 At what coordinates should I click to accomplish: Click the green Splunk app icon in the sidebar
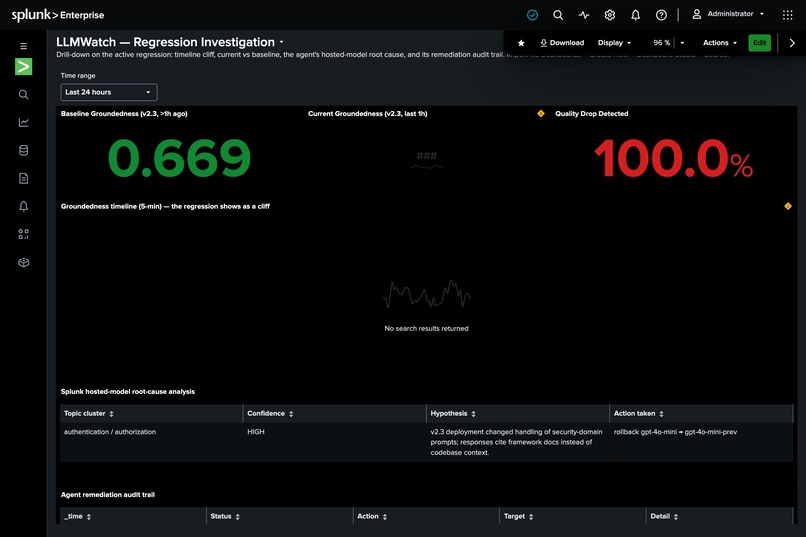24,66
